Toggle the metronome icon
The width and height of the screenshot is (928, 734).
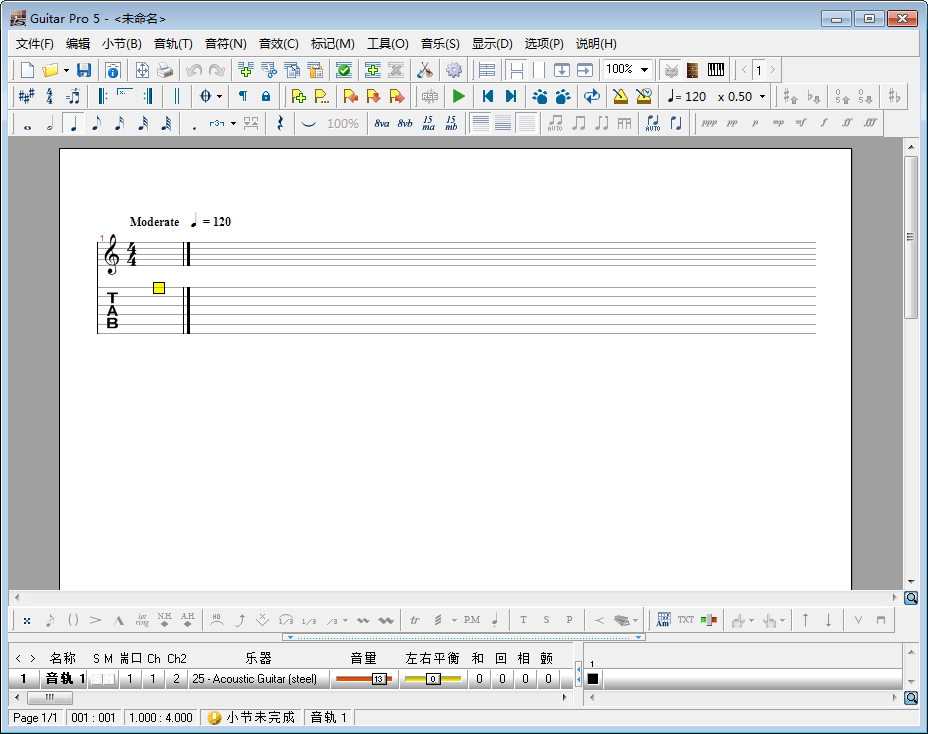pos(620,96)
